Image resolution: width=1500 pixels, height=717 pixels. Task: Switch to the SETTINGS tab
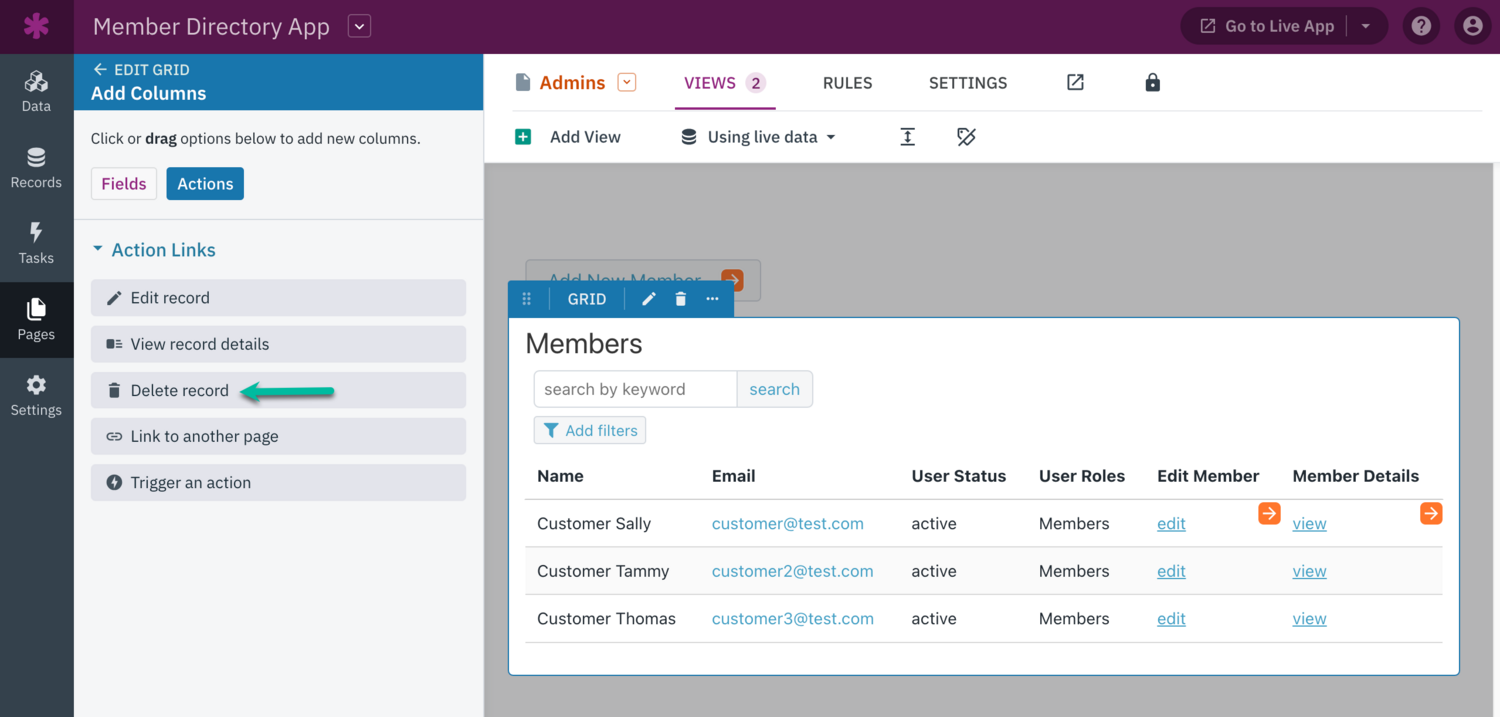(x=967, y=82)
